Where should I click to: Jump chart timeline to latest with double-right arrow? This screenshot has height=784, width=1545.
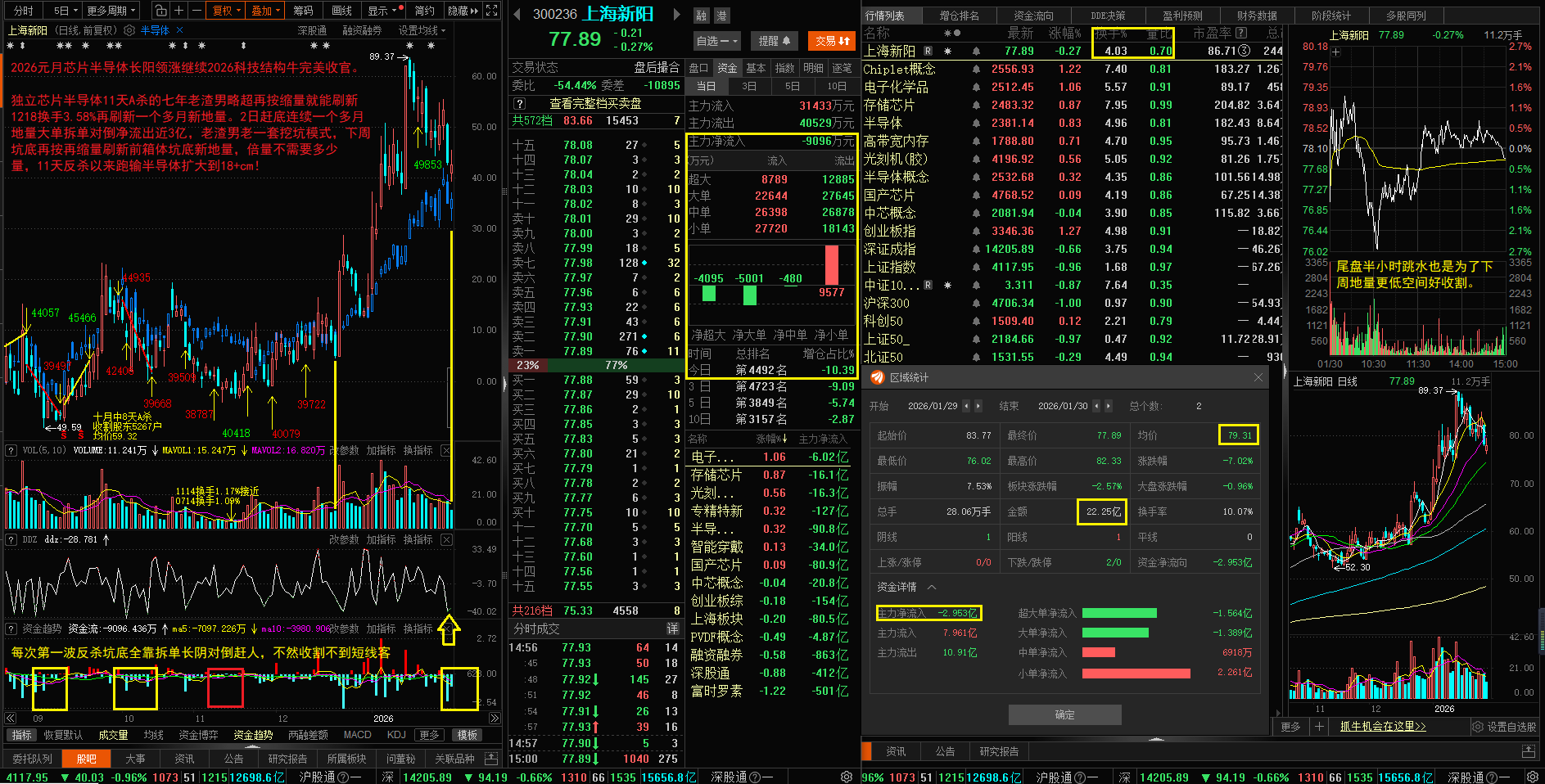click(x=494, y=718)
